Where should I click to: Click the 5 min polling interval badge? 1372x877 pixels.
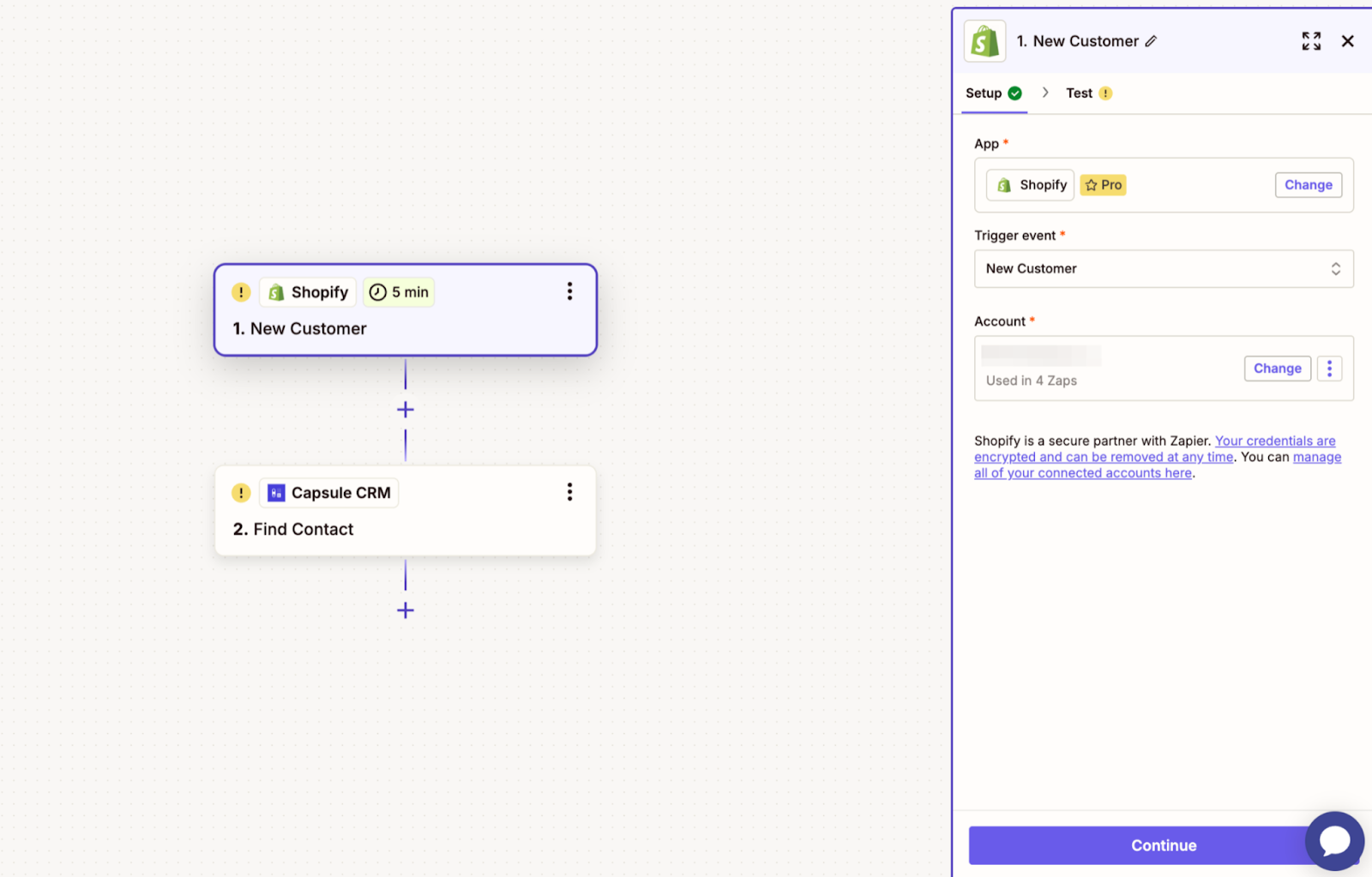pos(399,292)
